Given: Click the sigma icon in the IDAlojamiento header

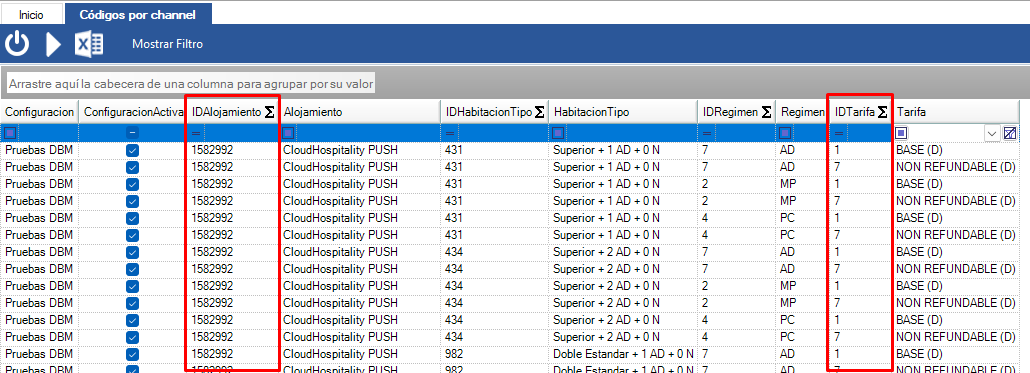Looking at the screenshot, I should pos(269,112).
